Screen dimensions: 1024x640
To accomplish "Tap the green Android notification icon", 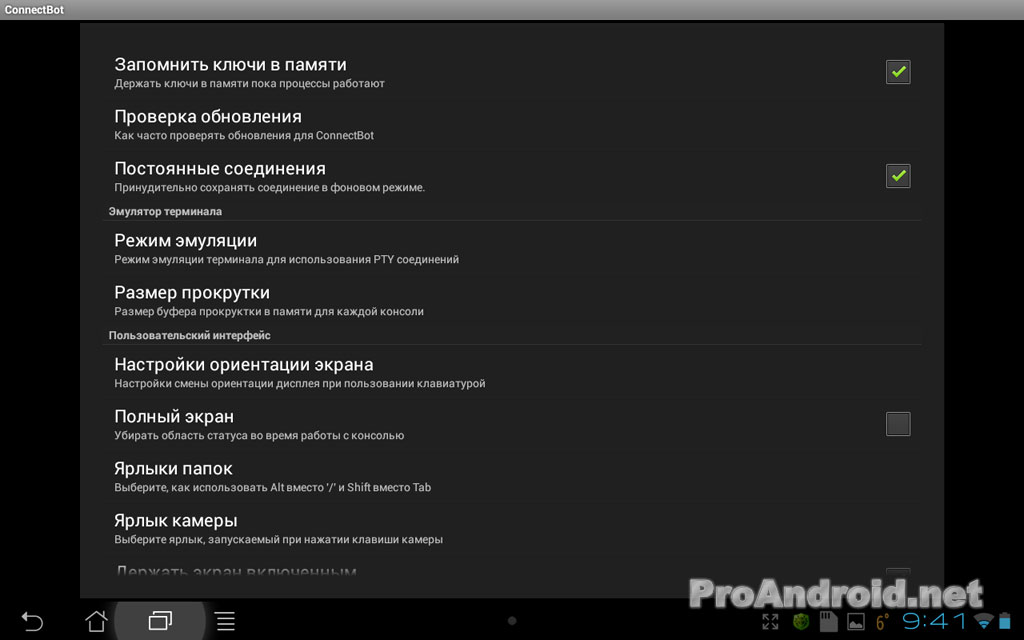I will pyautogui.click(x=801, y=622).
